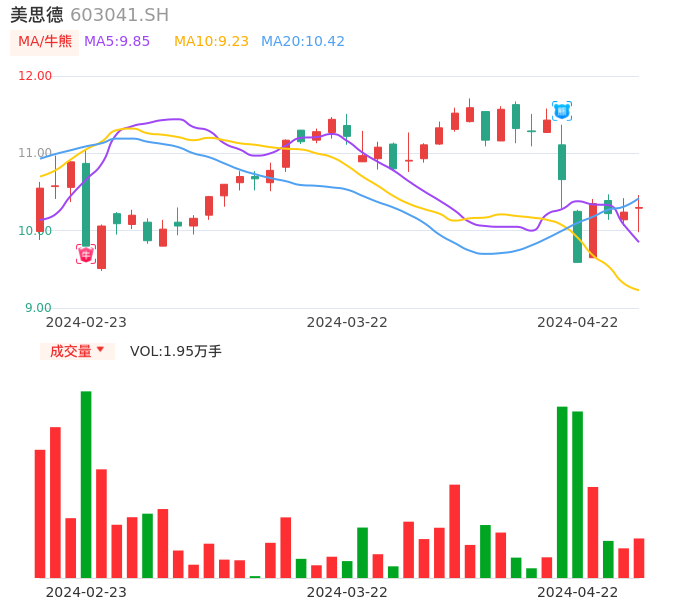Click the pink bull signal marker icon
The width and height of the screenshot is (686, 606).
pyautogui.click(x=86, y=255)
